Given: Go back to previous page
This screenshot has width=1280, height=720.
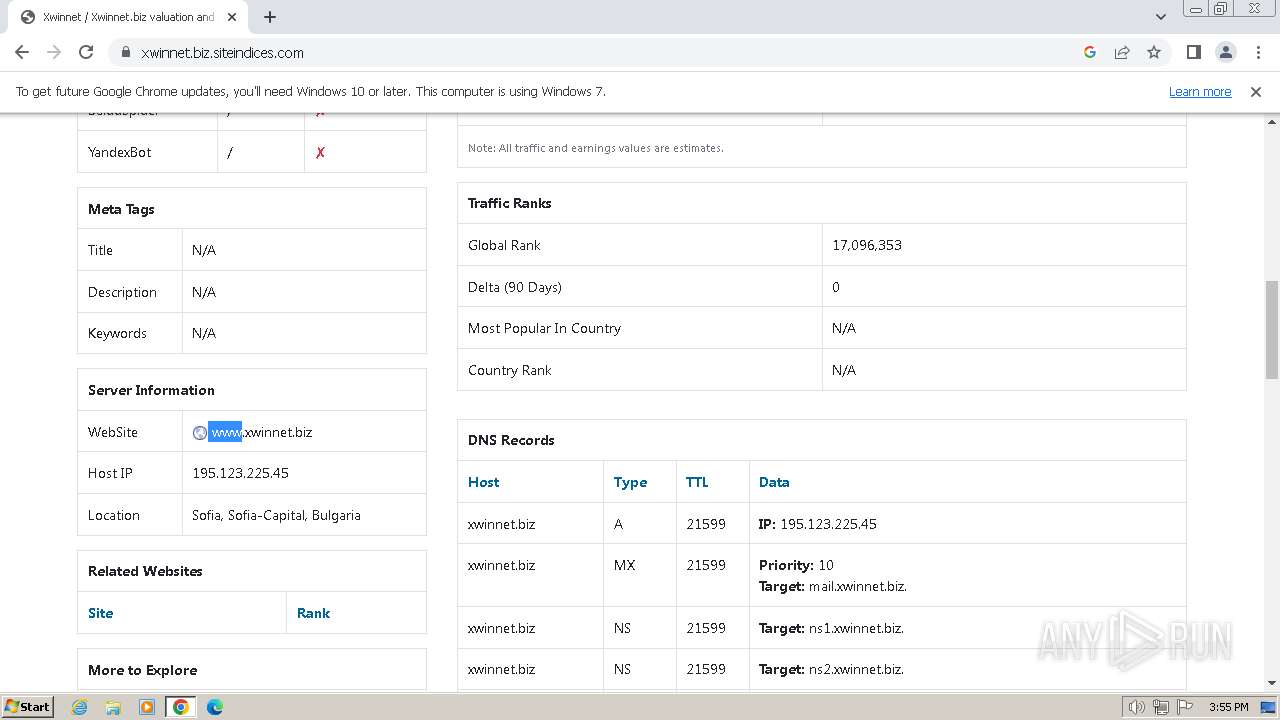Looking at the screenshot, I should (22, 52).
